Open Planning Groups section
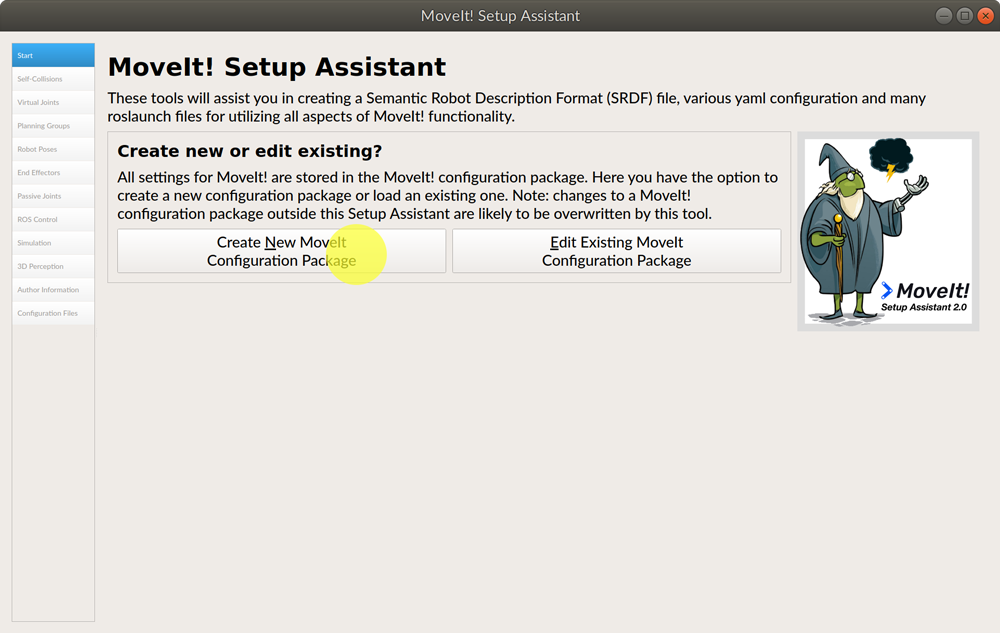1000x633 pixels. [x=53, y=126]
